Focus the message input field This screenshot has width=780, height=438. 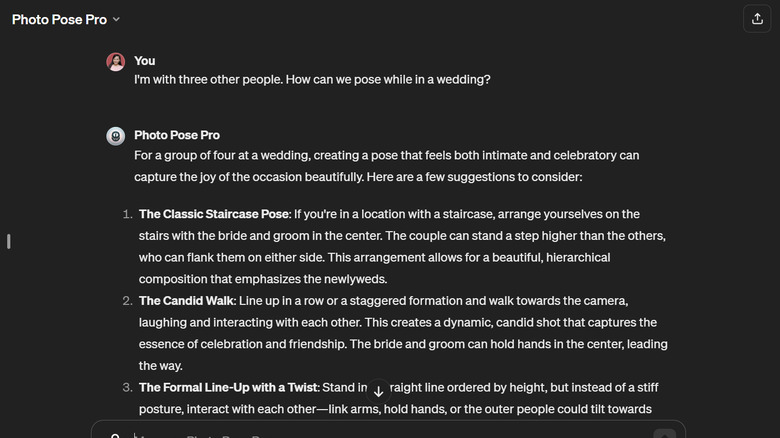pos(380,434)
